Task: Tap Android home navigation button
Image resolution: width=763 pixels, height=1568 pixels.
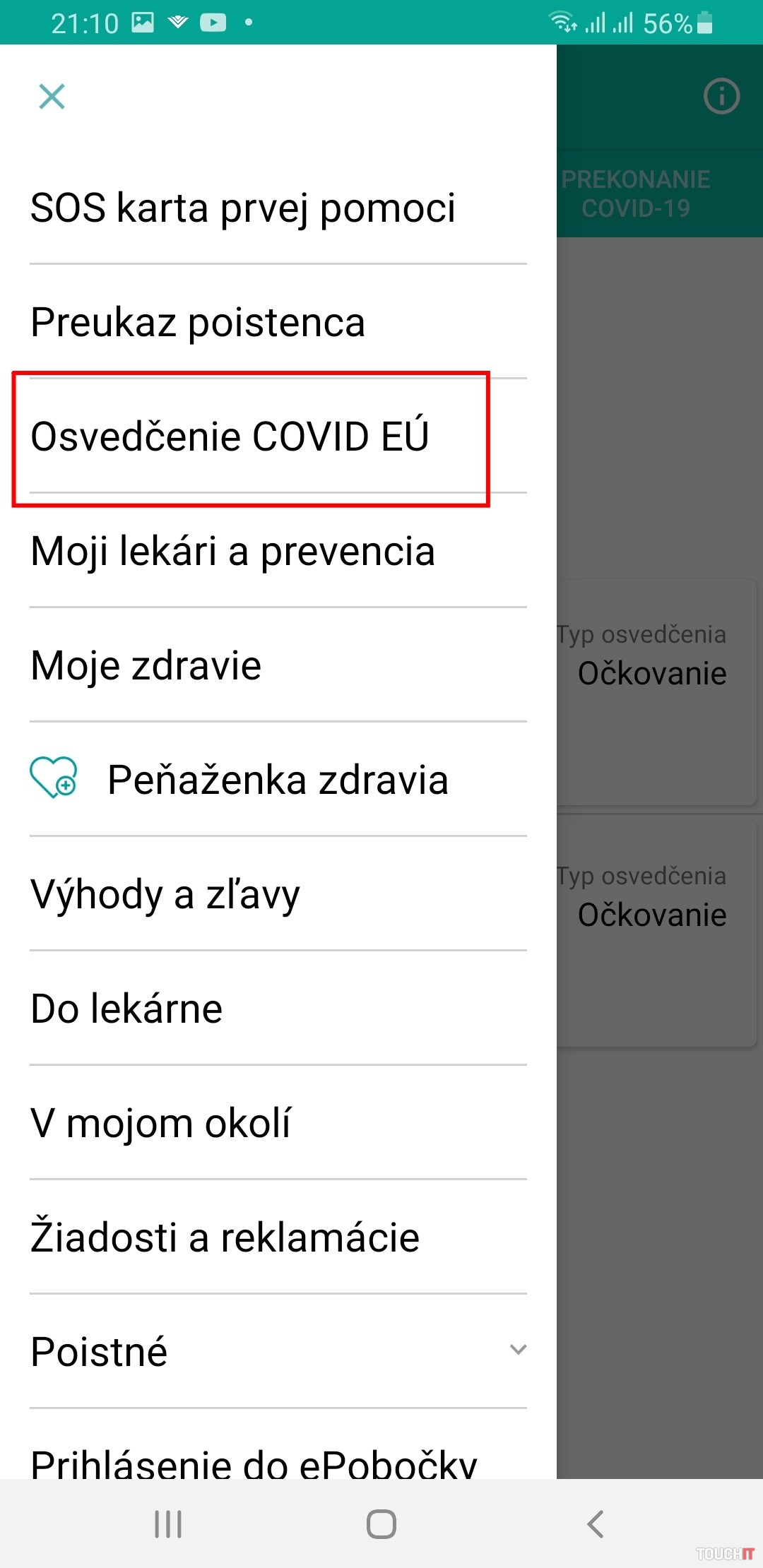Action: [x=381, y=1524]
